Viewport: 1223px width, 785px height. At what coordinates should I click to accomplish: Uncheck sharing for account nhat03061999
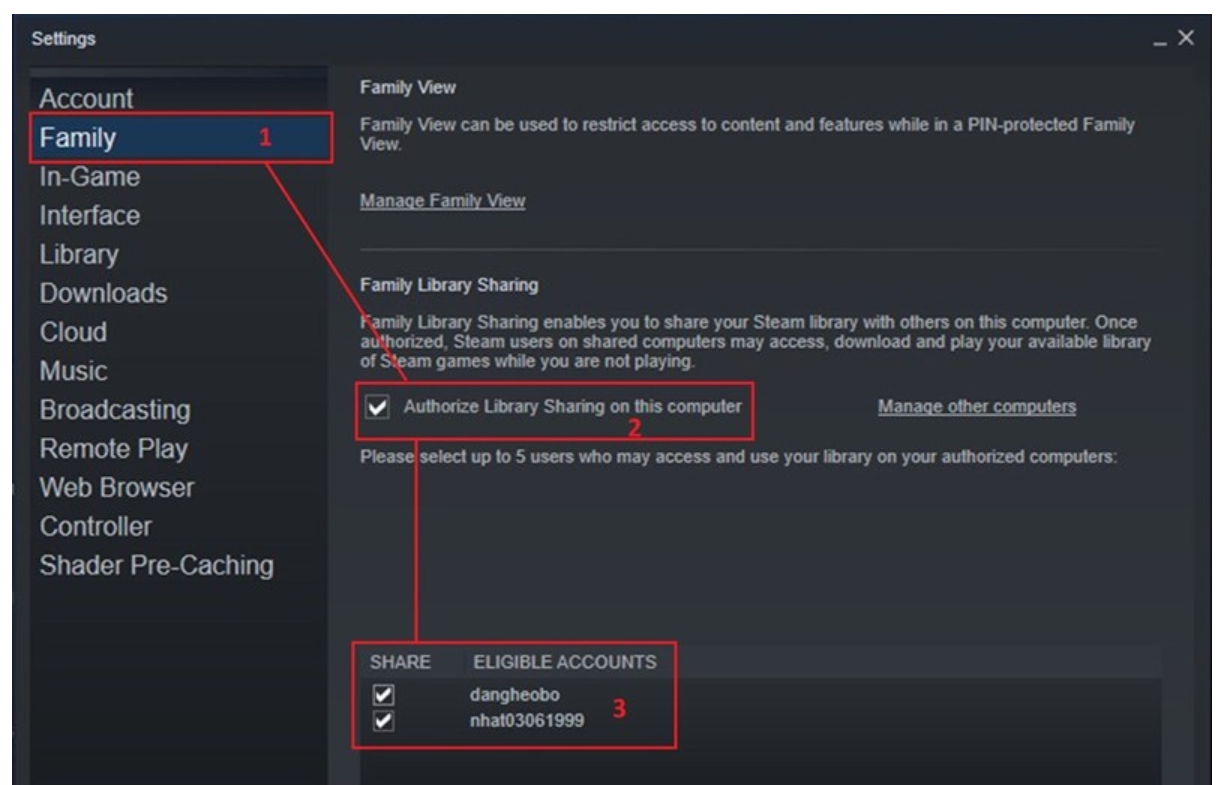pos(380,714)
